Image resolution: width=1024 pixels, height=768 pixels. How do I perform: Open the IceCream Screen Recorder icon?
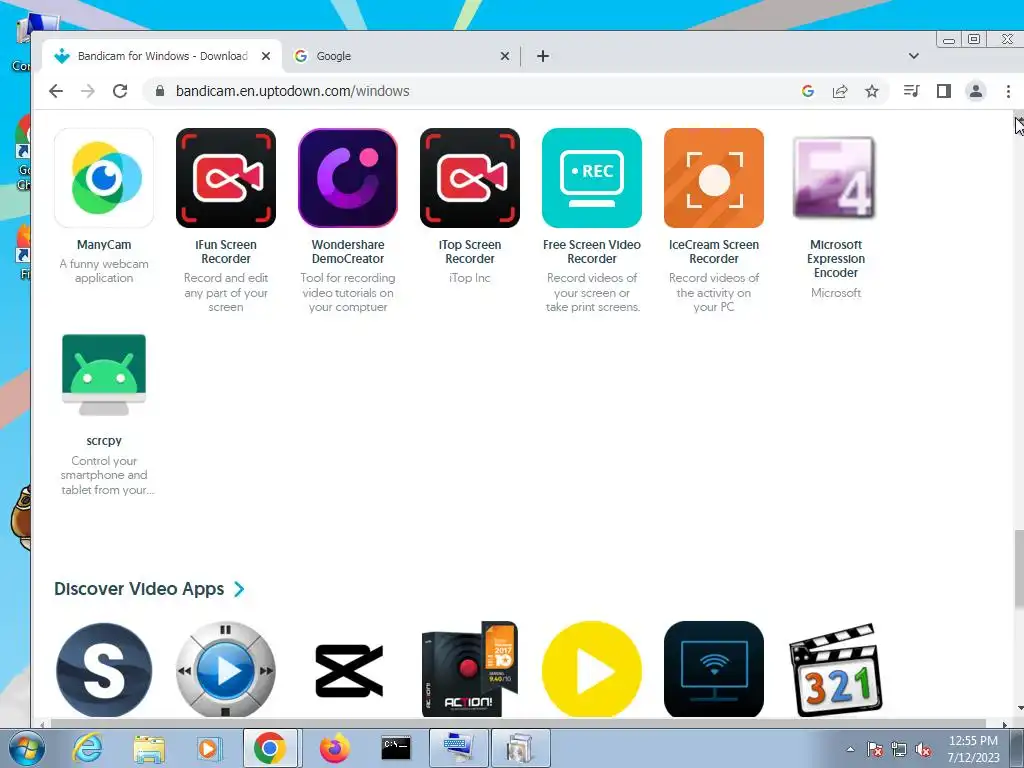[x=714, y=178]
